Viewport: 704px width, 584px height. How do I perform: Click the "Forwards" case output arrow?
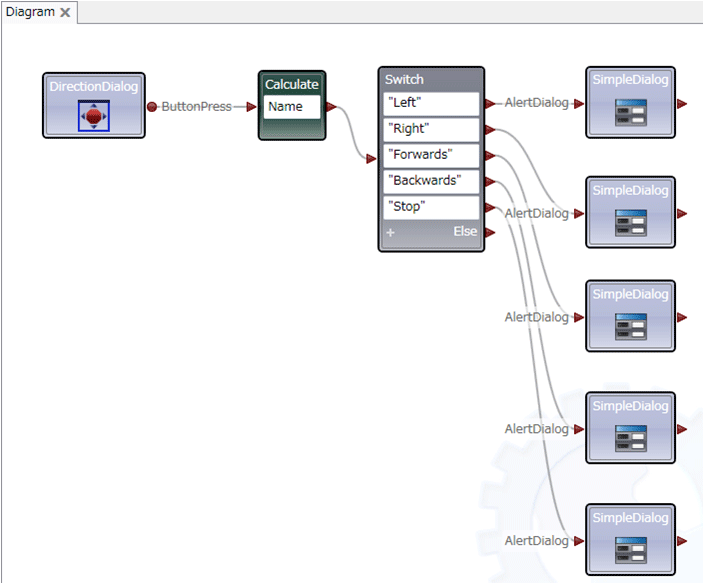coord(490,156)
